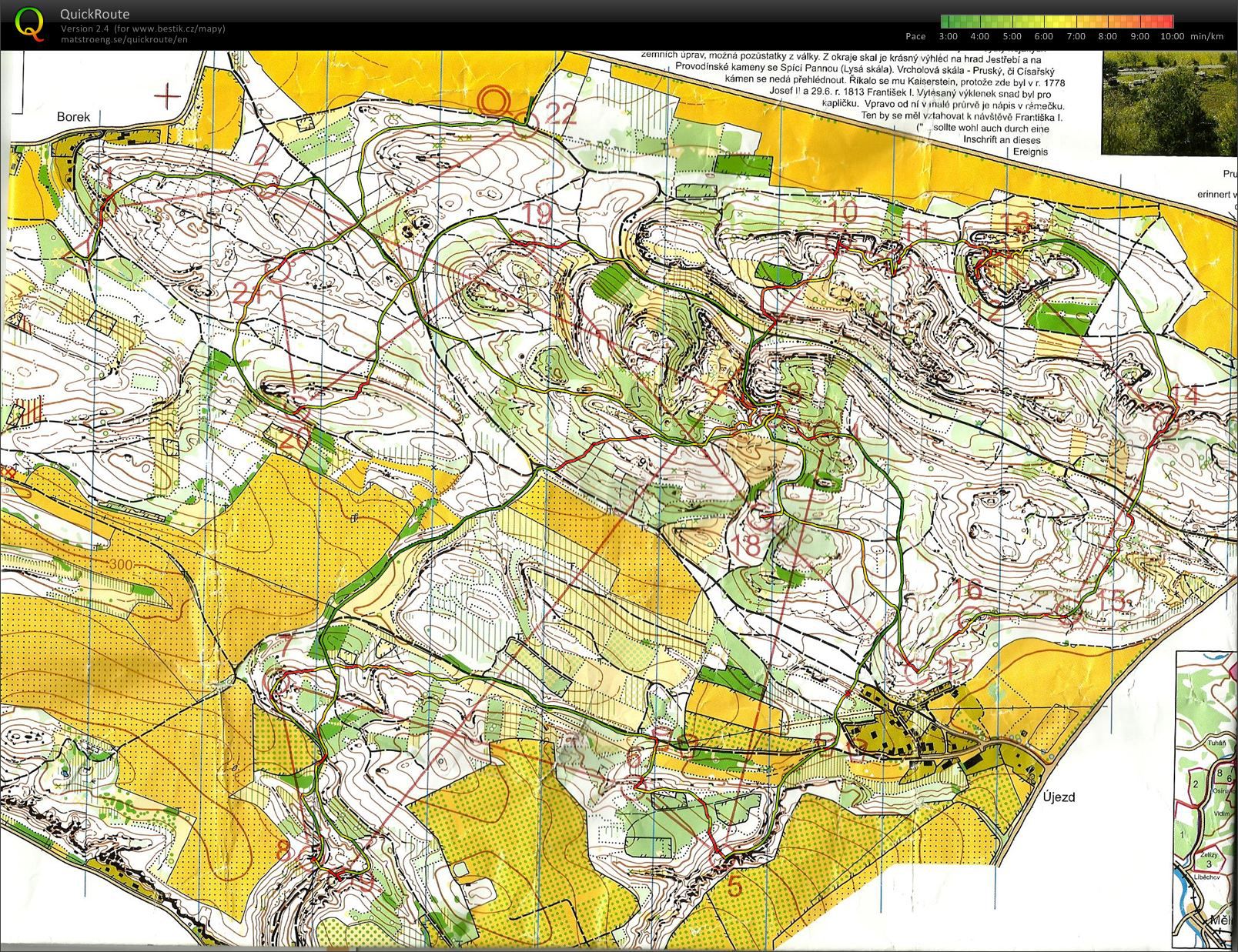1238x952 pixels.
Task: Click the min/km unit label
Action: [x=1206, y=36]
